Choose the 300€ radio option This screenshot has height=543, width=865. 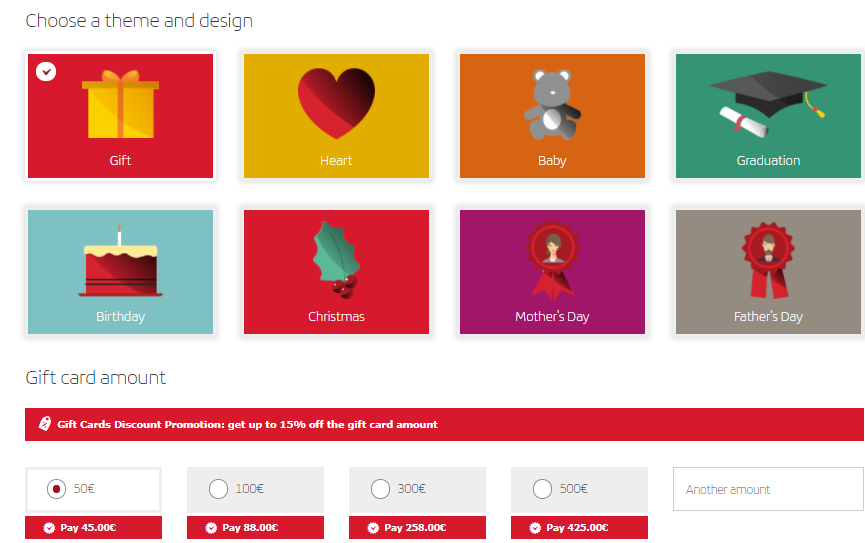[380, 489]
